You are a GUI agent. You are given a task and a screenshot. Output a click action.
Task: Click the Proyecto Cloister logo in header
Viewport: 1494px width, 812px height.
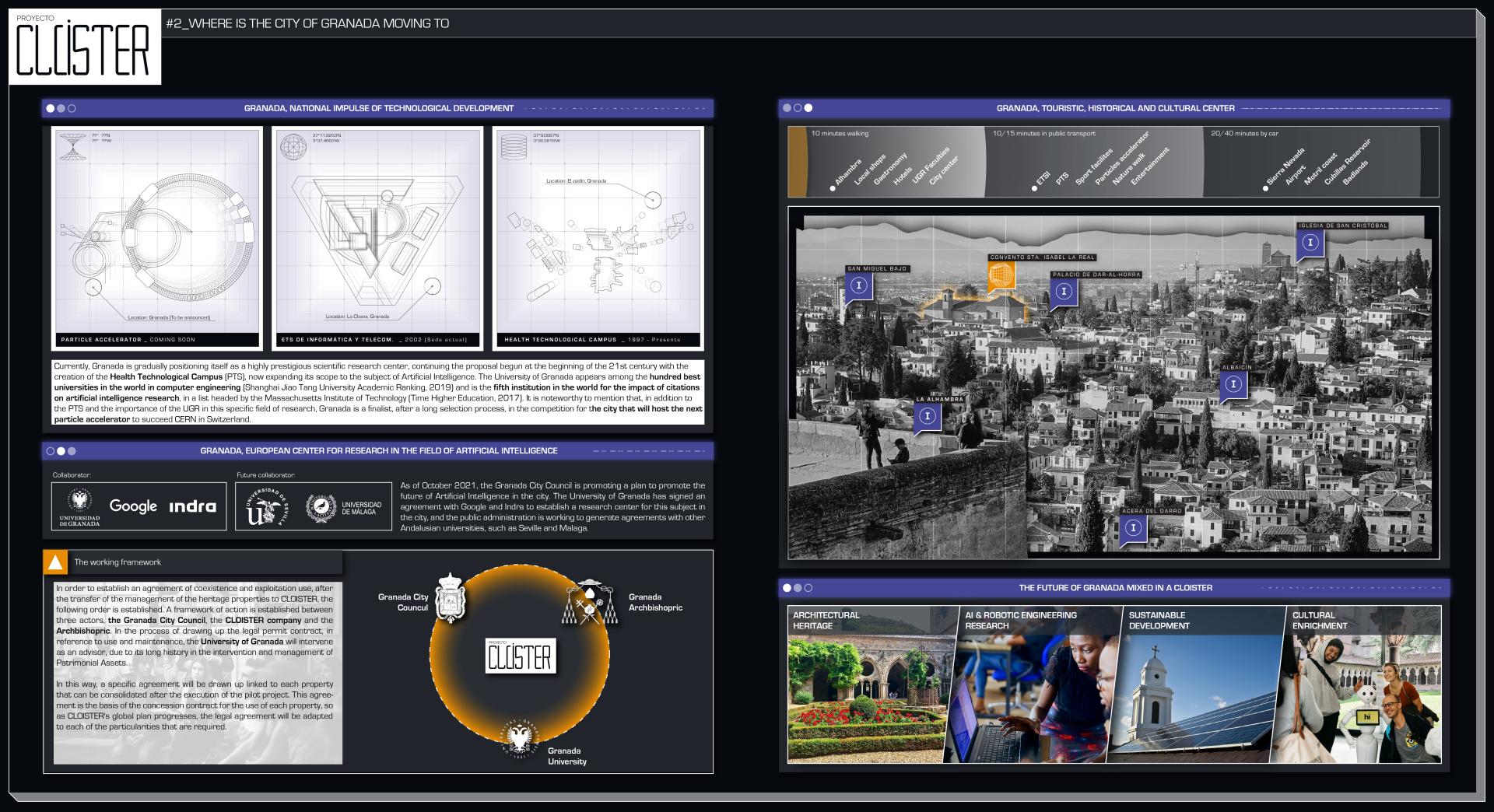(84, 47)
